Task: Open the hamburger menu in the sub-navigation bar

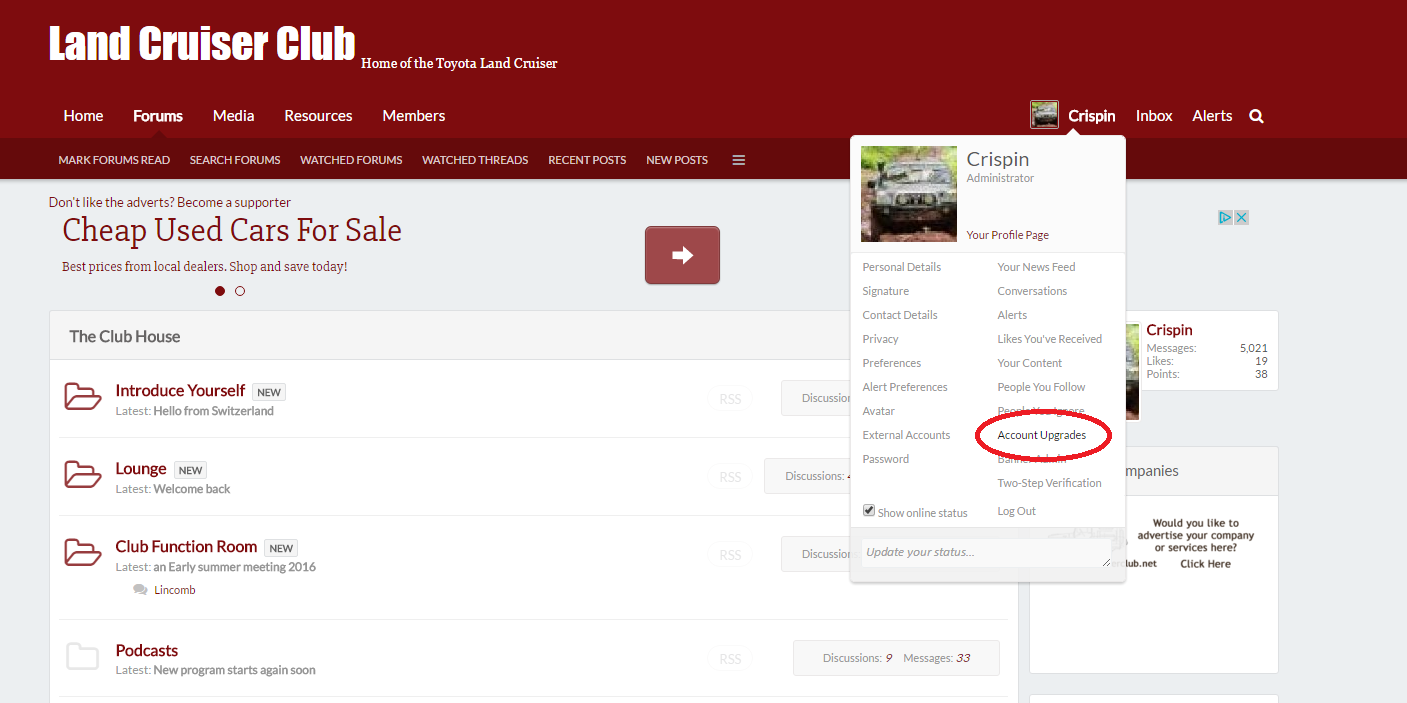Action: (x=739, y=160)
